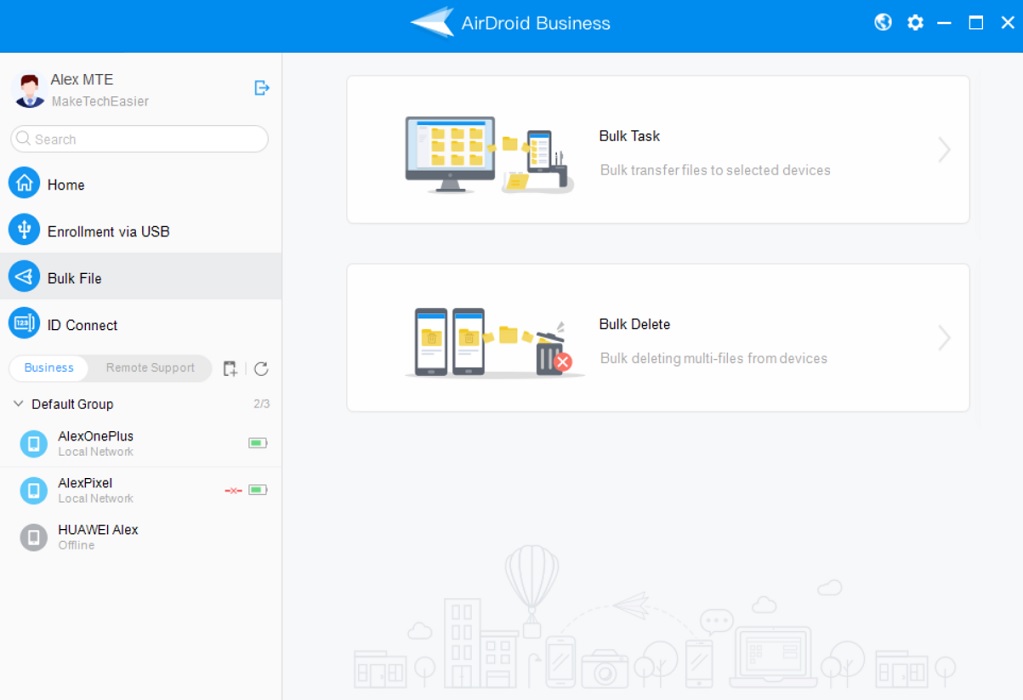
Task: Open the globe language icon
Action: tap(882, 21)
